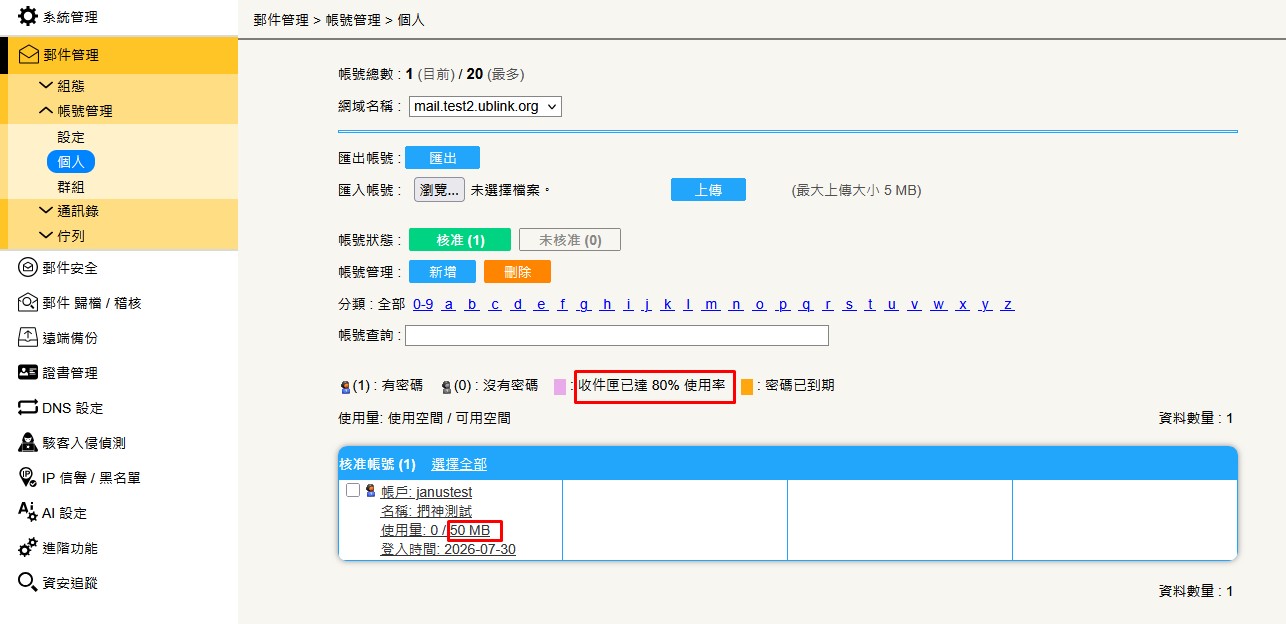Image resolution: width=1286 pixels, height=624 pixels.
Task: Click the pink 80% usage swatch
Action: tap(560, 387)
